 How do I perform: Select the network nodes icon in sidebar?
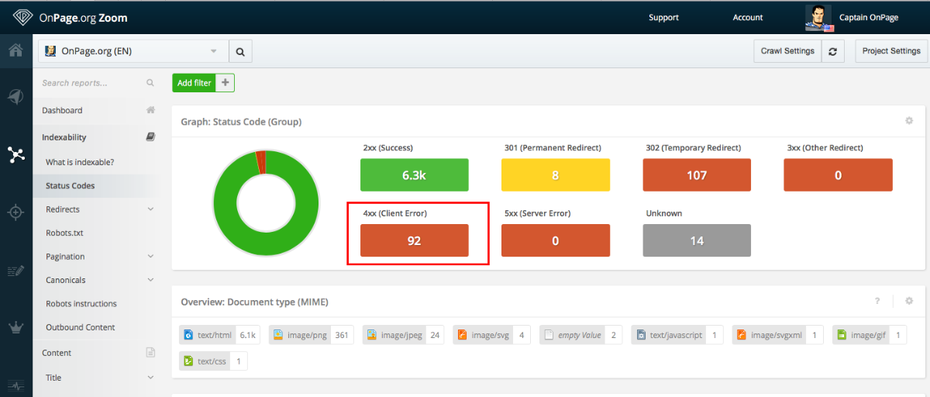pyautogui.click(x=16, y=154)
